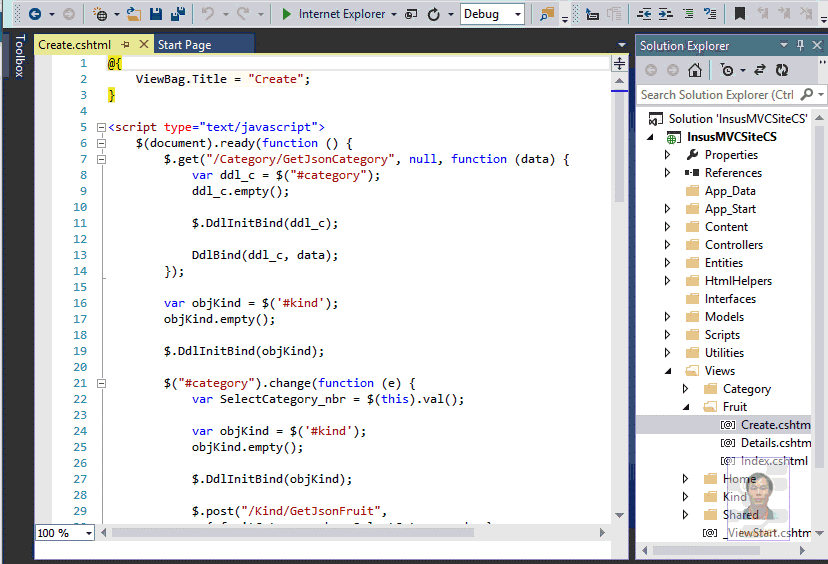Collapse the InsusMVCSiteCS project node
Image resolution: width=828 pixels, height=564 pixels.
tap(651, 137)
